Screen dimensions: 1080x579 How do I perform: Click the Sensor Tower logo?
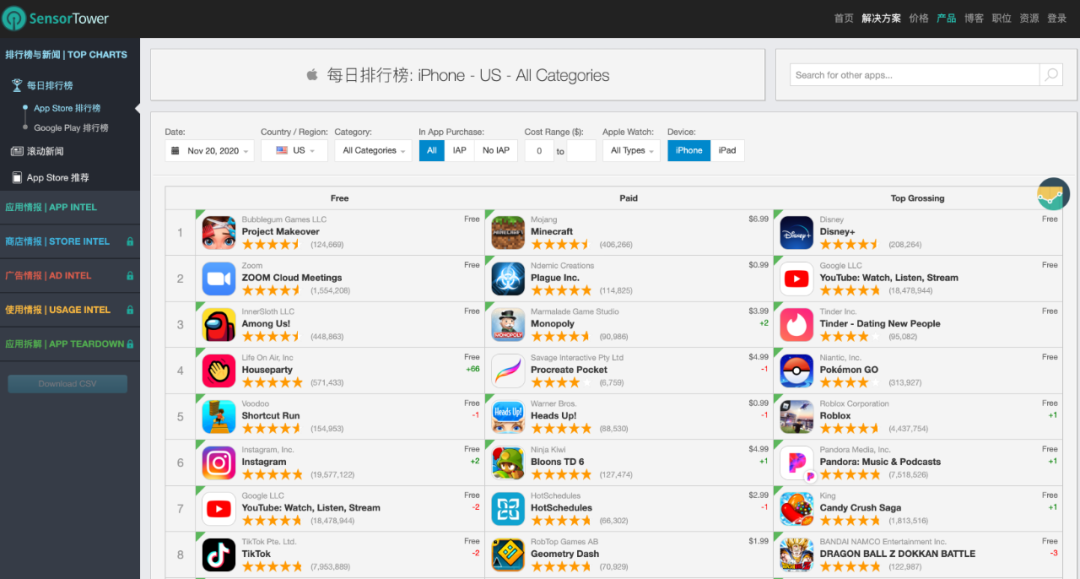click(x=55, y=19)
